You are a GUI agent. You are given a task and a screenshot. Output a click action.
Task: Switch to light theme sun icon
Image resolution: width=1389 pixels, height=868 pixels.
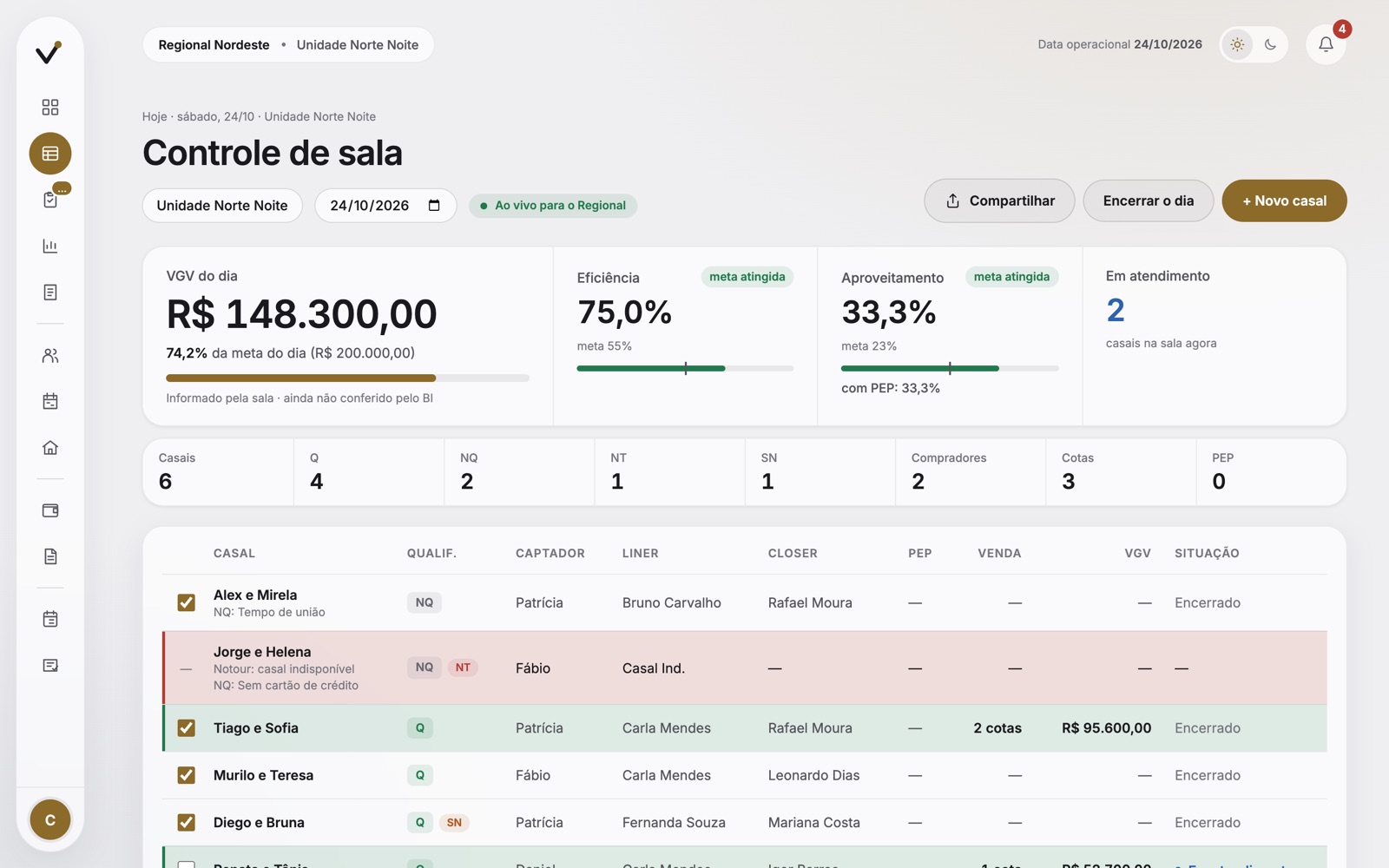(1237, 44)
